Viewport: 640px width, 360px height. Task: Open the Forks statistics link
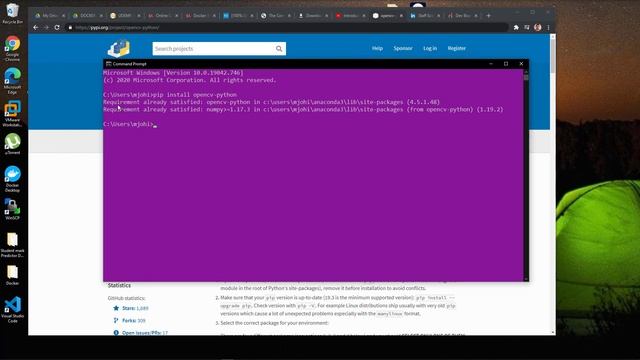click(133, 320)
